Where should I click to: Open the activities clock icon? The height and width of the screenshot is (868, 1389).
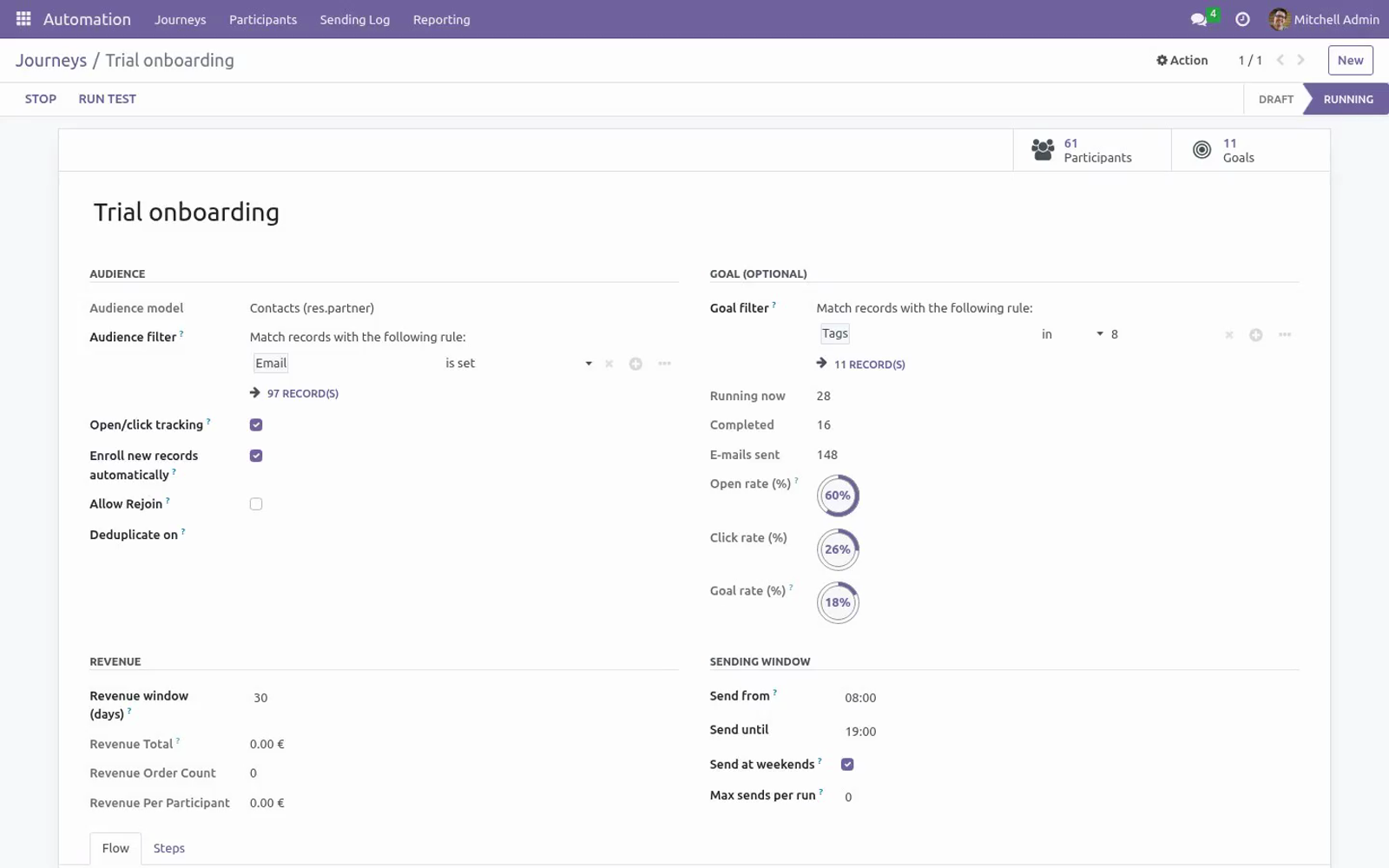click(1242, 19)
